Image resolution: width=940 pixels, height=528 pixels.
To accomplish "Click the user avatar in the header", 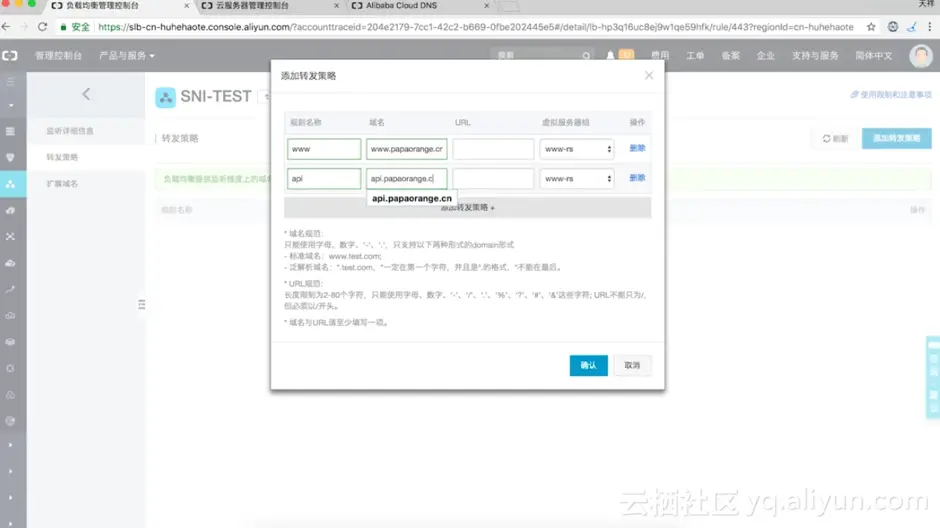I will pos(921,56).
